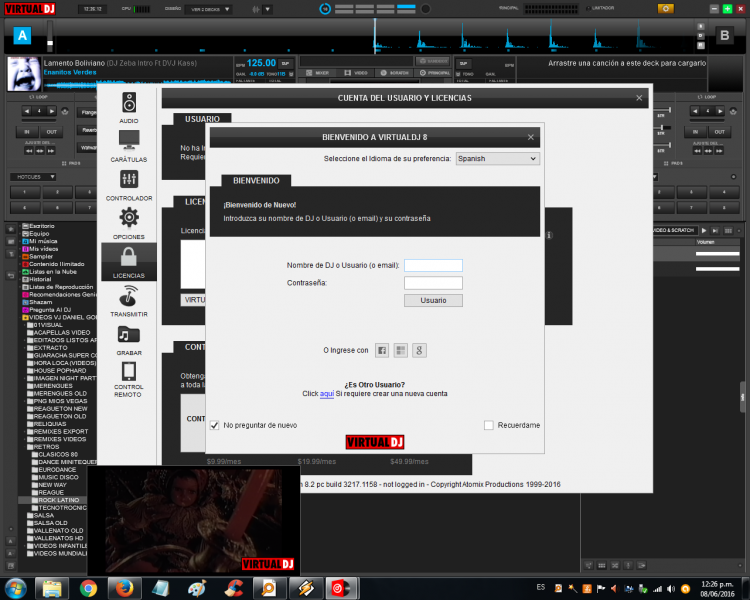Expand the Listas de Reproducción node
750x600 pixels.
(x=20, y=287)
